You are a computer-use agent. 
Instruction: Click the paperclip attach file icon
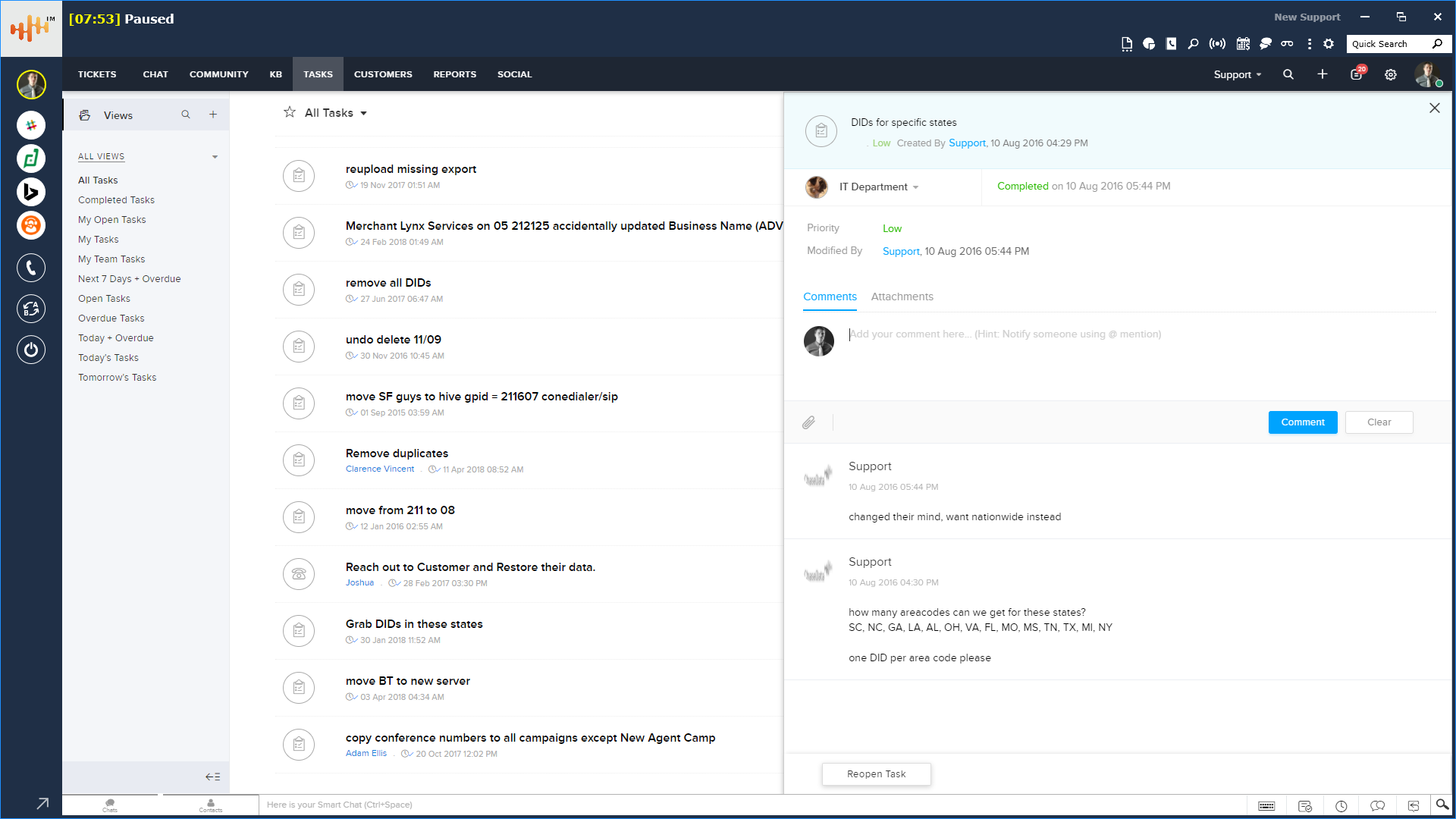tap(808, 422)
